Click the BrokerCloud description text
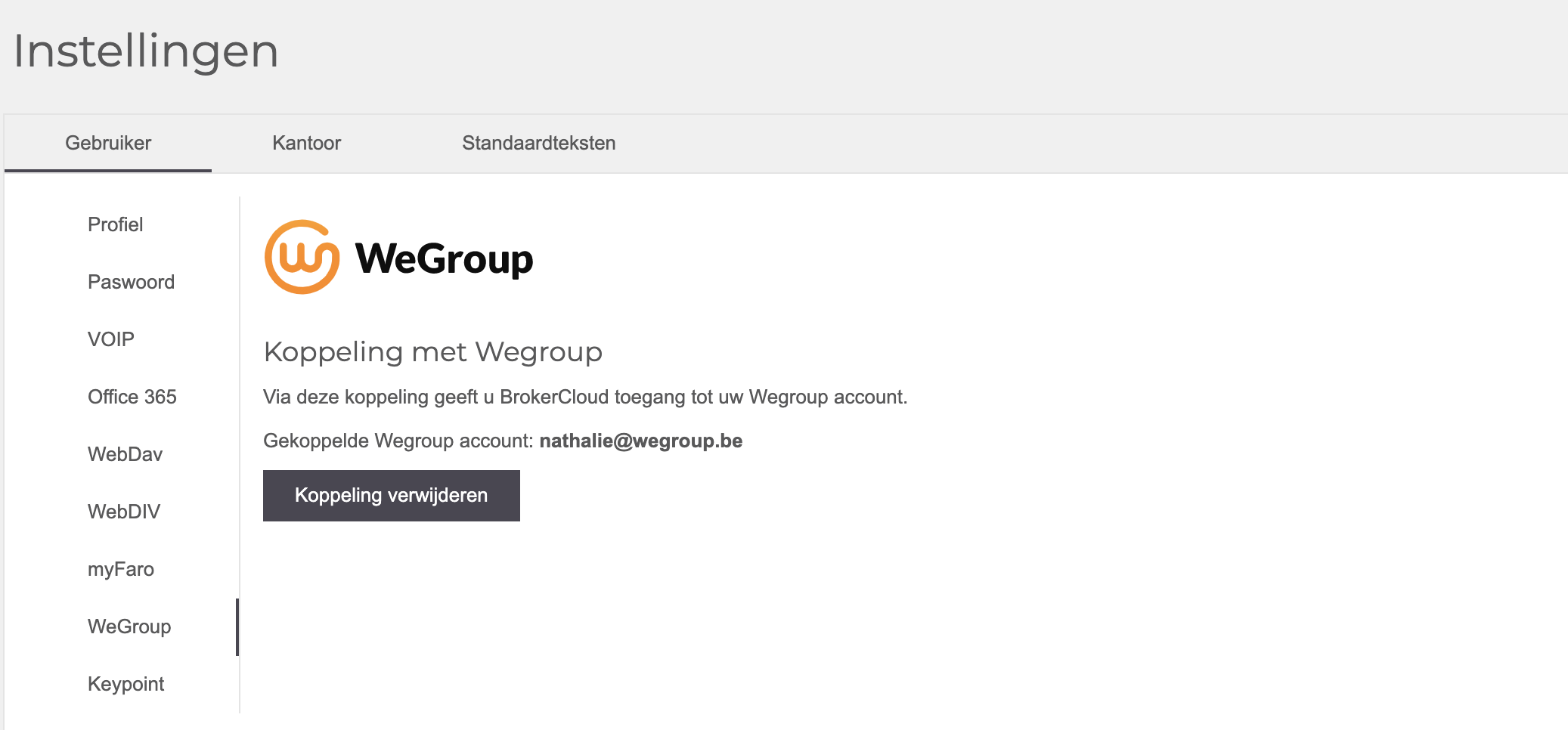This screenshot has height=730, width=1568. point(586,396)
